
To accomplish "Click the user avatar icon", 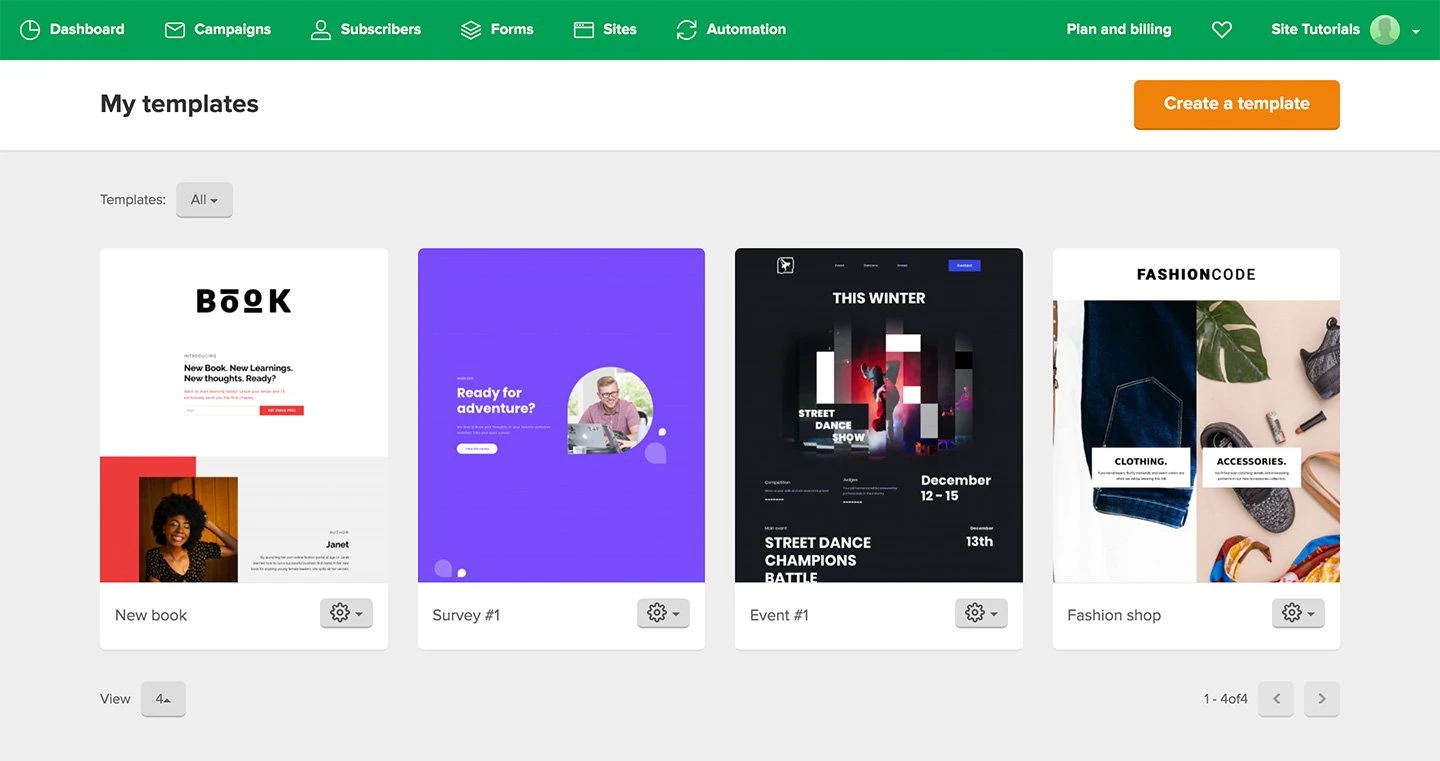I will point(1385,30).
